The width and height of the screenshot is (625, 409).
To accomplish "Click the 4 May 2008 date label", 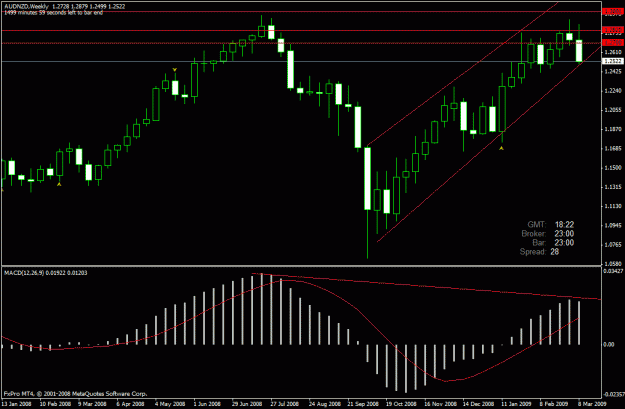I will [x=170, y=404].
